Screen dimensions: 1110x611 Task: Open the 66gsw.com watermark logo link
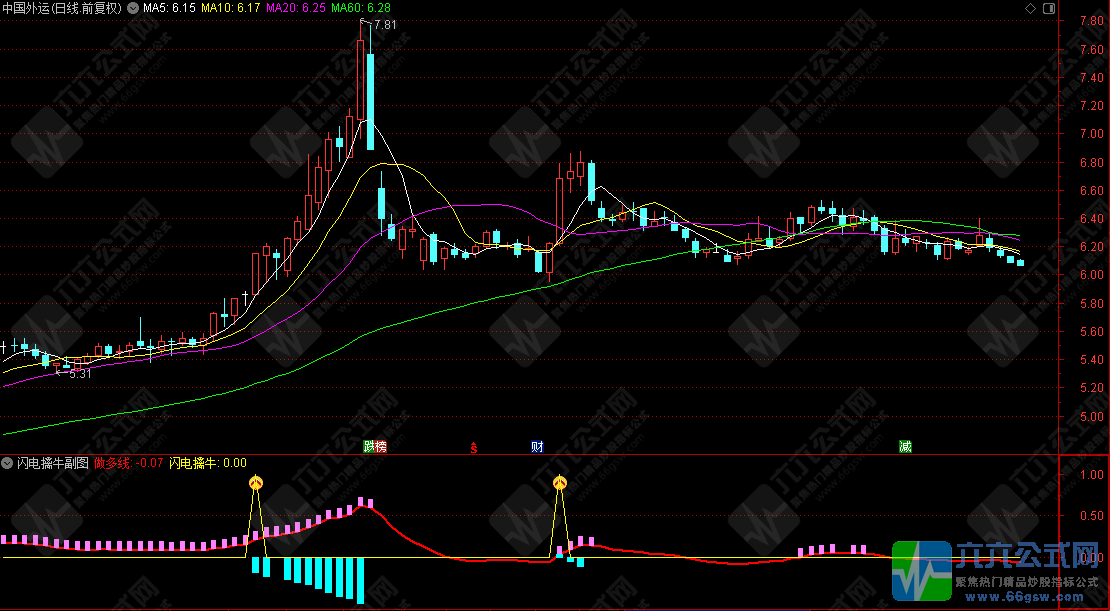(x=1000, y=569)
